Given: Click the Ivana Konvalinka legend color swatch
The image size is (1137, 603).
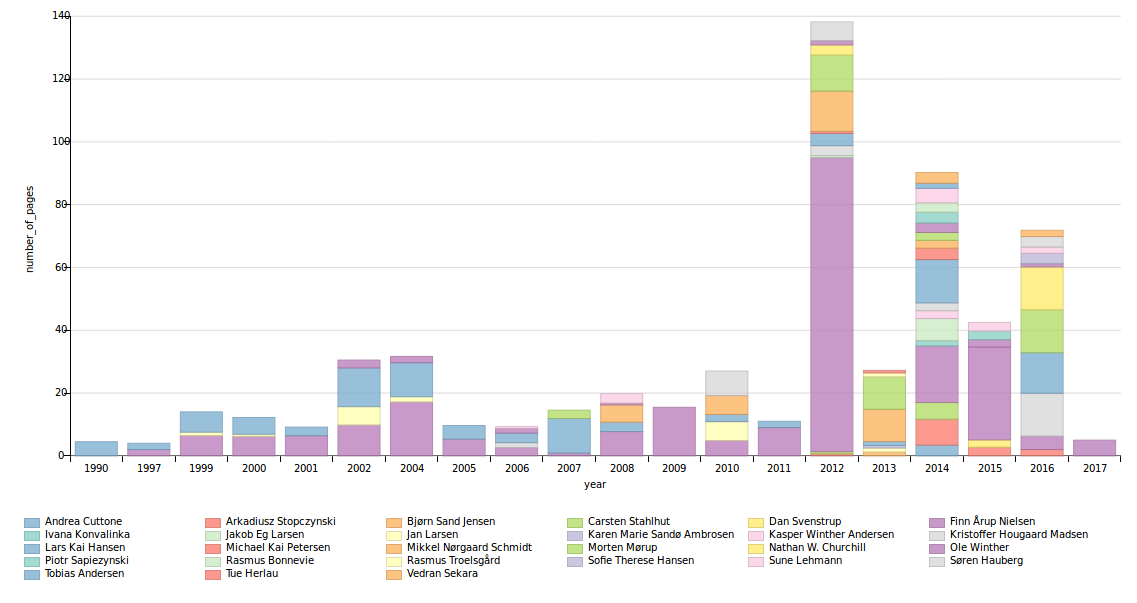Looking at the screenshot, I should point(31,536).
